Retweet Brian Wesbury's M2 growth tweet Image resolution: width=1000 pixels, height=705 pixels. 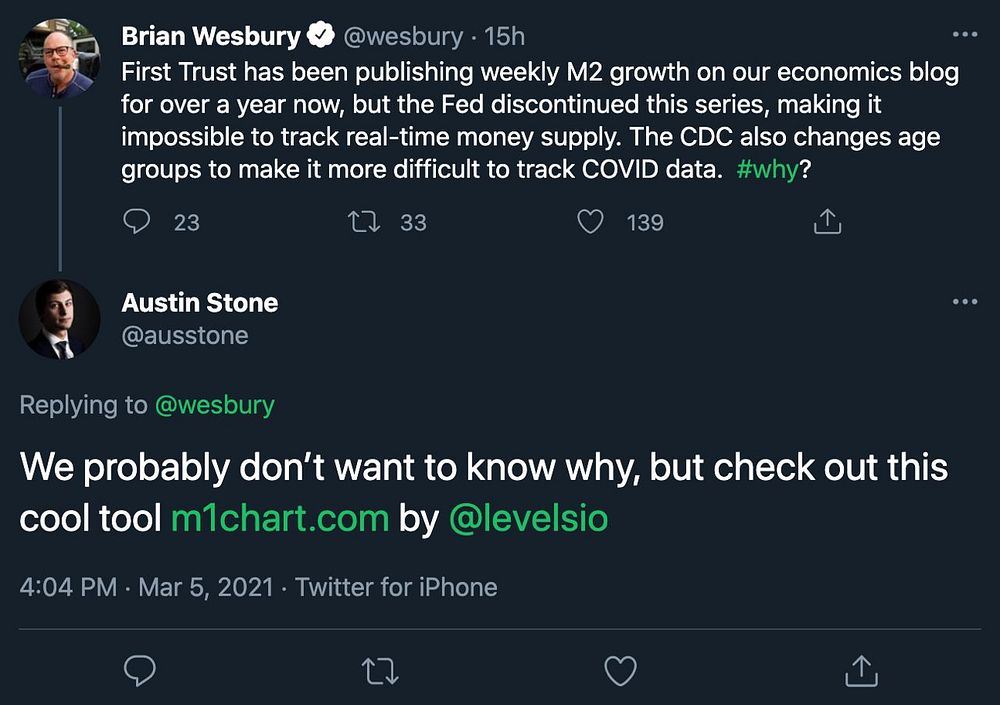[x=364, y=221]
